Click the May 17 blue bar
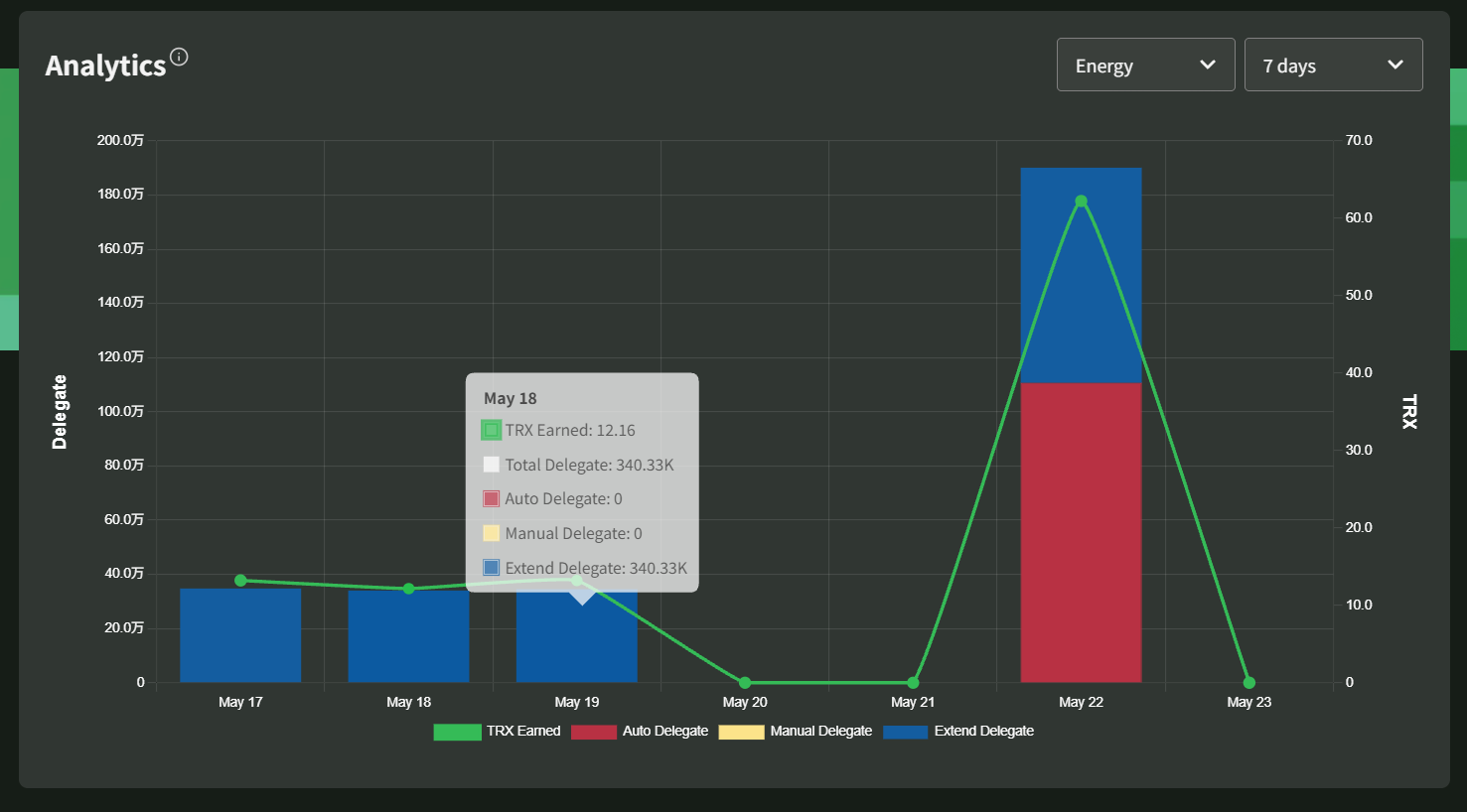1467x812 pixels. (x=240, y=635)
